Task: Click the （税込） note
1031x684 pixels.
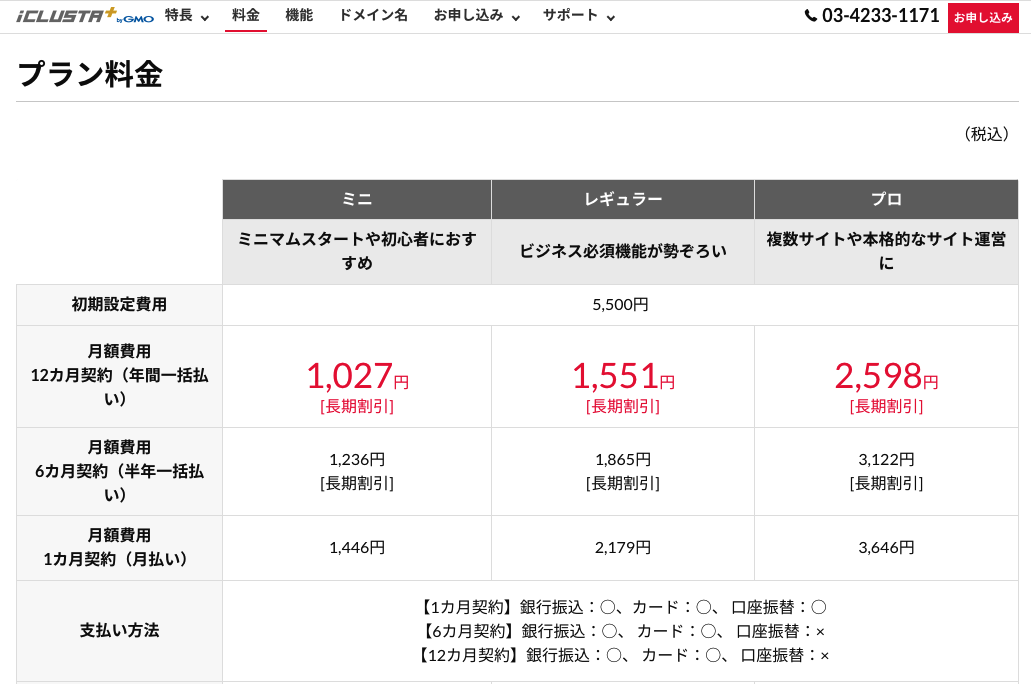Action: (x=986, y=134)
